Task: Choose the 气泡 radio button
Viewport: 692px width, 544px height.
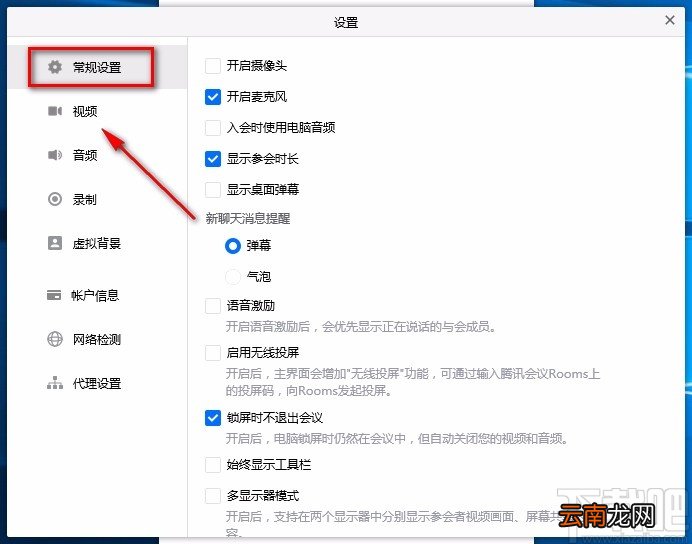Action: coord(233,277)
